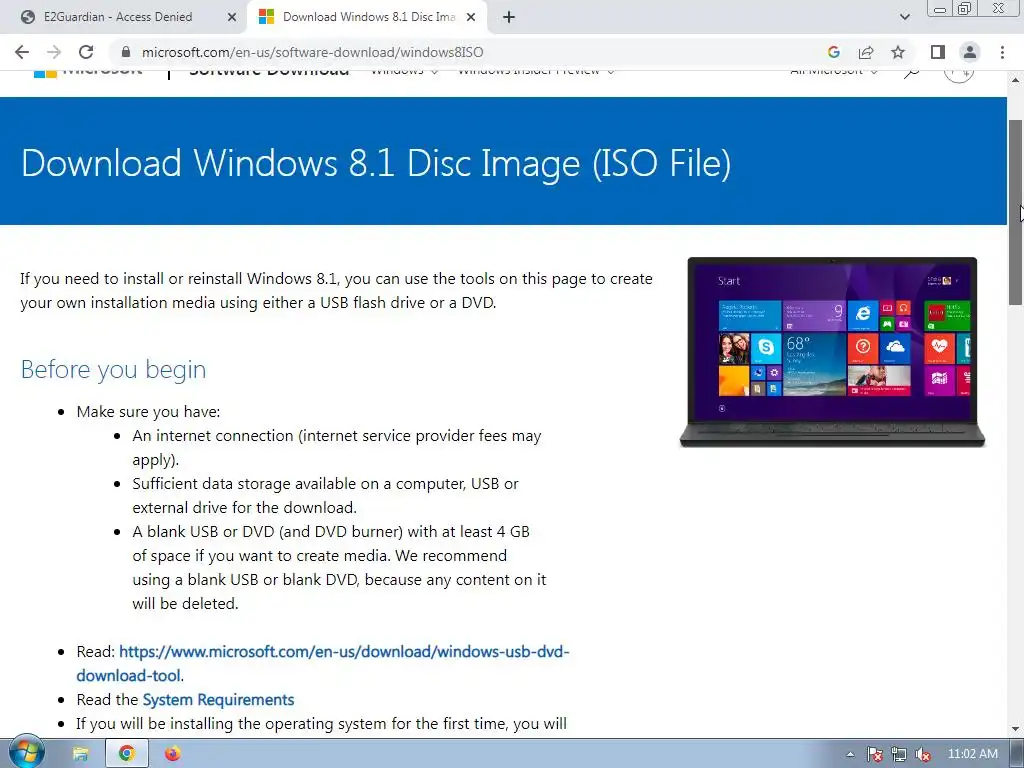Bookmark this page with the star

(898, 52)
